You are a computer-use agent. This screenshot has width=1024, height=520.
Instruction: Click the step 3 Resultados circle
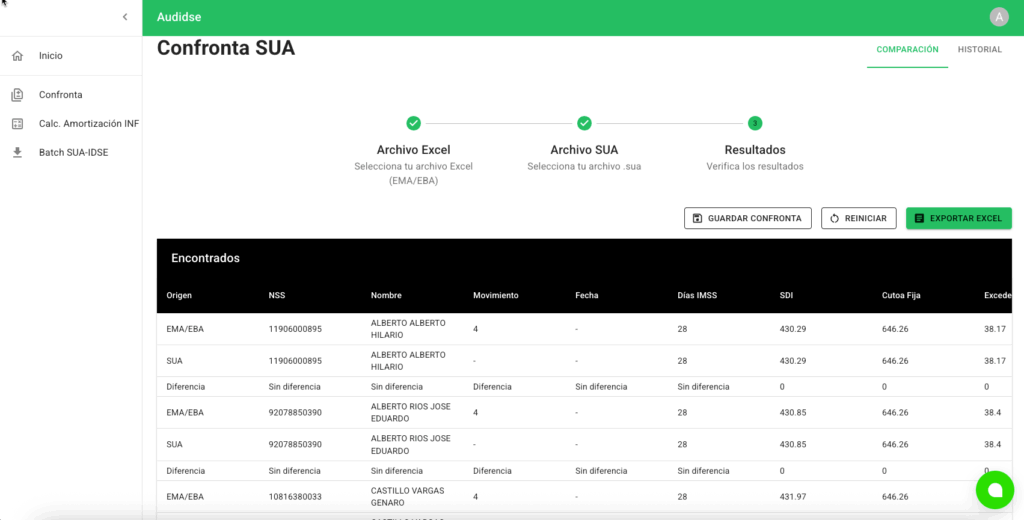tap(755, 123)
